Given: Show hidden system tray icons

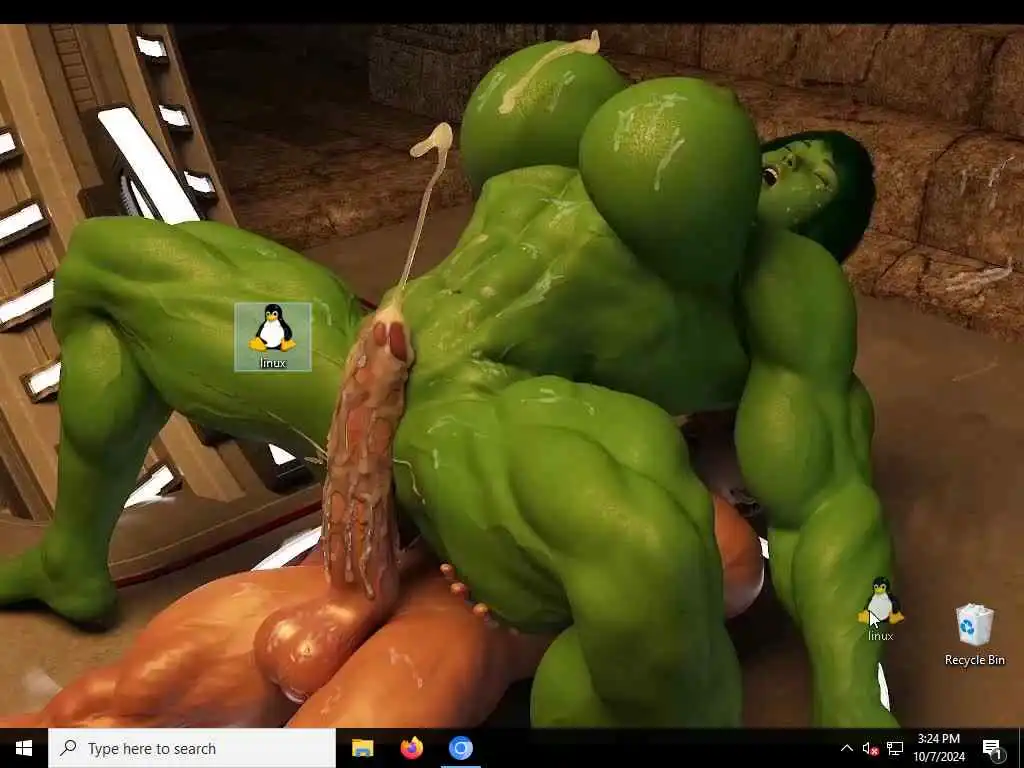Looking at the screenshot, I should click(846, 748).
